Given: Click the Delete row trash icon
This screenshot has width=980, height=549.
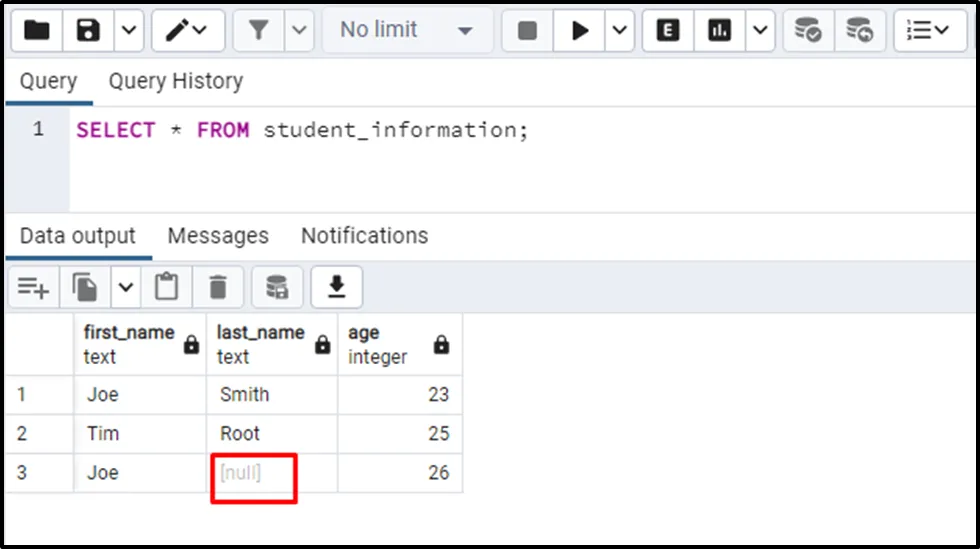Looking at the screenshot, I should 218,288.
